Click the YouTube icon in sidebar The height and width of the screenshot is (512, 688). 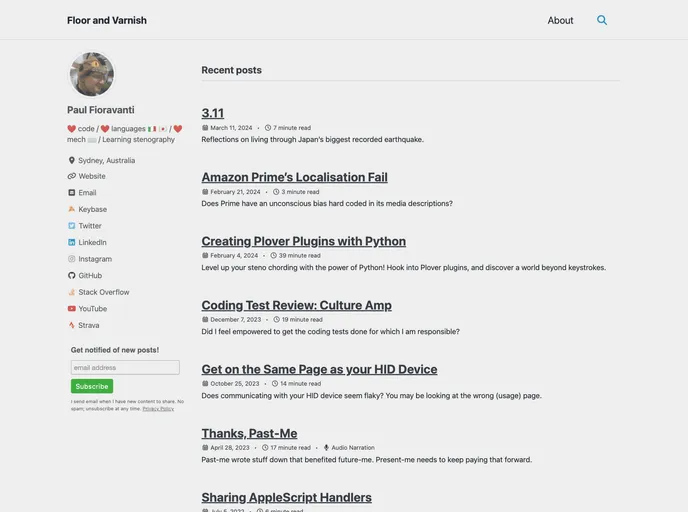point(72,309)
